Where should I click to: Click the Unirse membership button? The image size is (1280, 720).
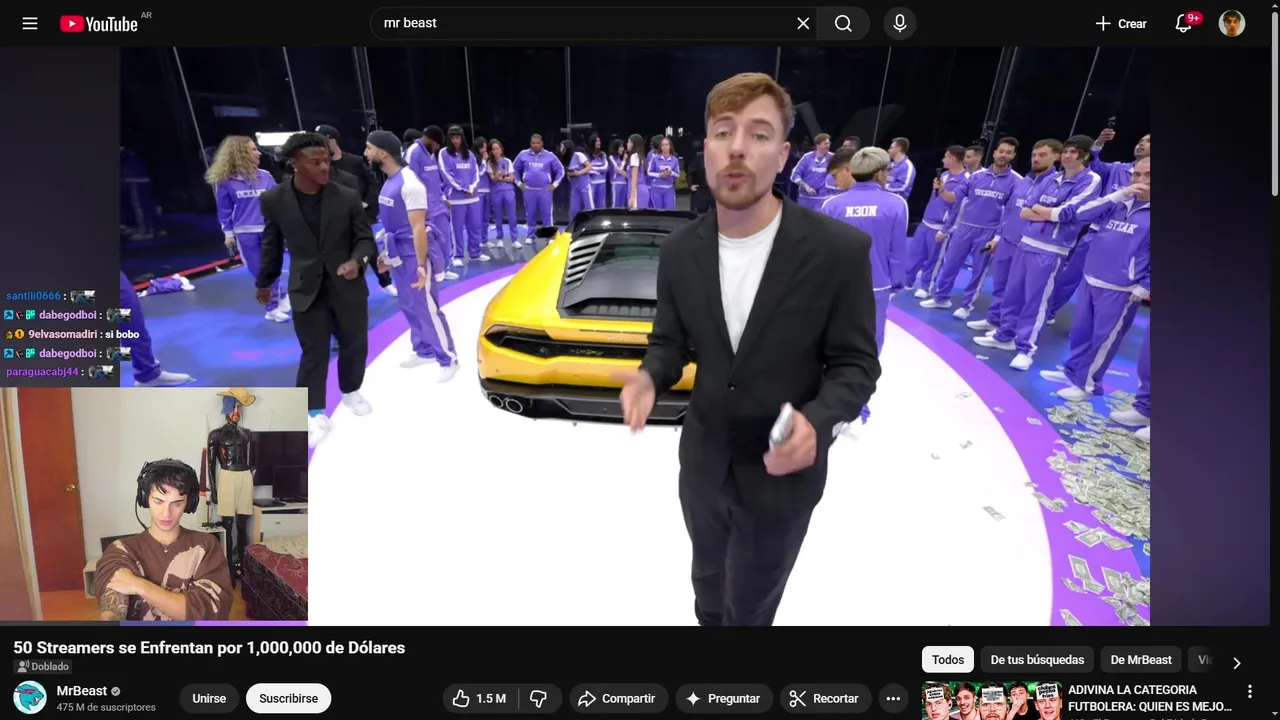(209, 698)
